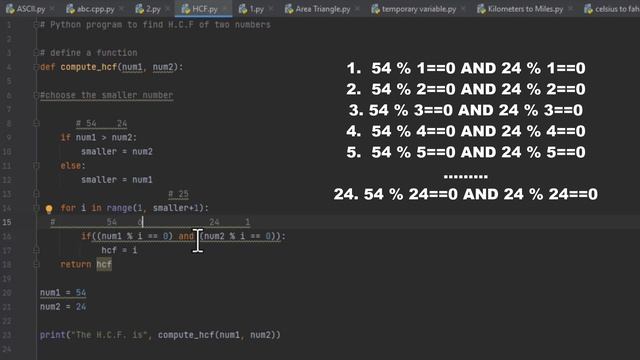Collapse the comment fold on line 1
This screenshot has height=360, width=640.
[36, 25]
